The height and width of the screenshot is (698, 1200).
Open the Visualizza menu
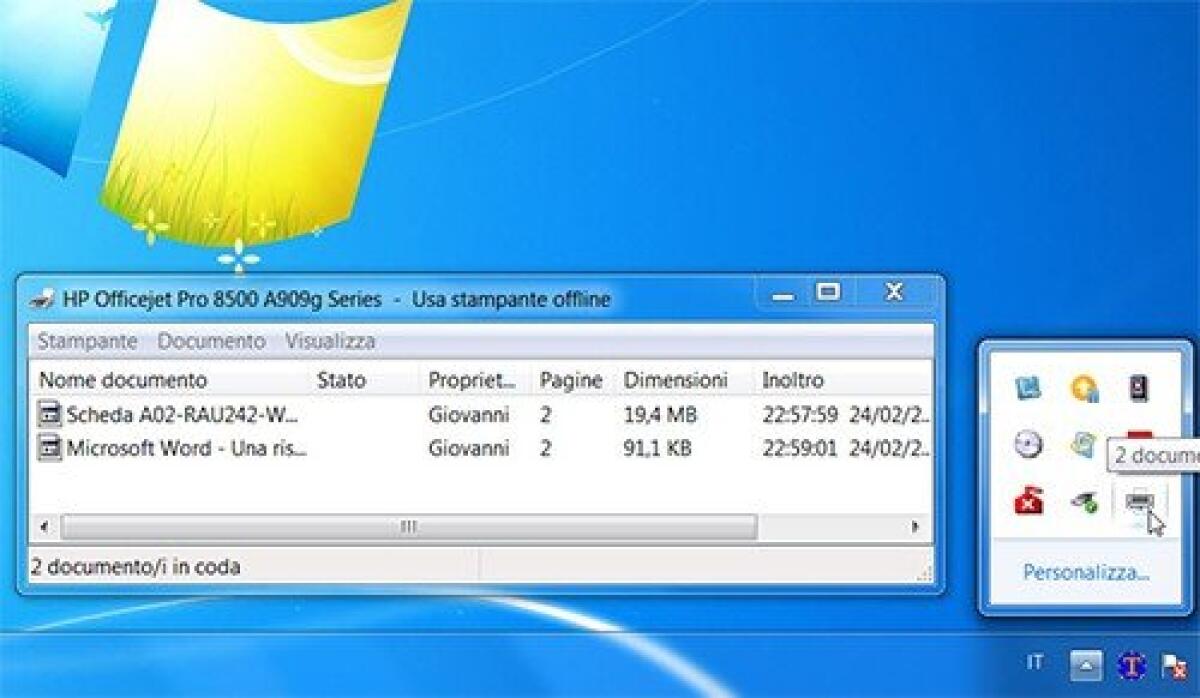pos(330,341)
